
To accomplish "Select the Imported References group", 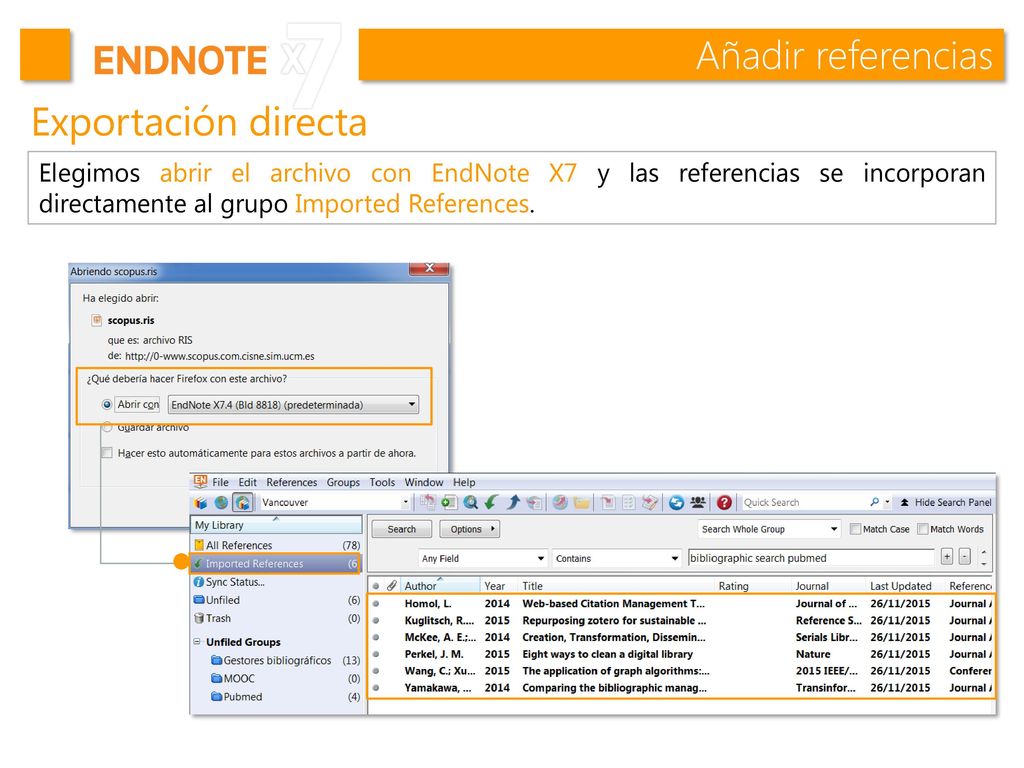I will point(276,564).
